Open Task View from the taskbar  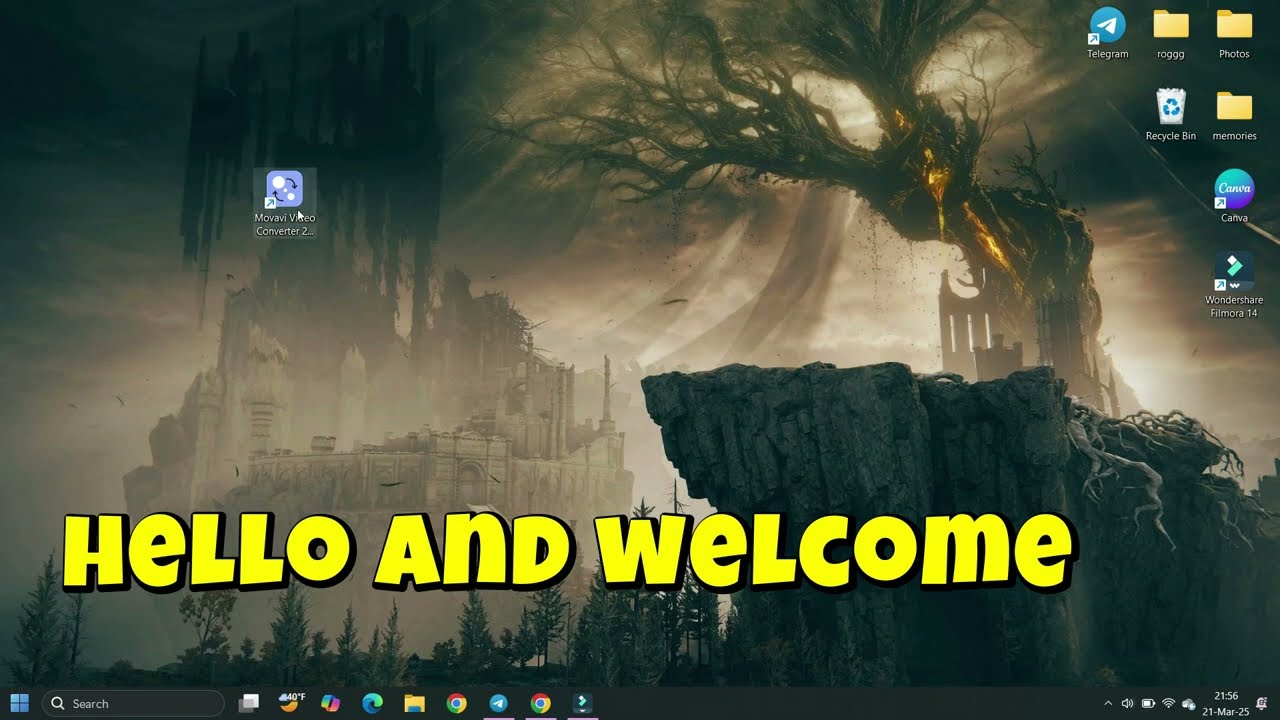click(249, 703)
